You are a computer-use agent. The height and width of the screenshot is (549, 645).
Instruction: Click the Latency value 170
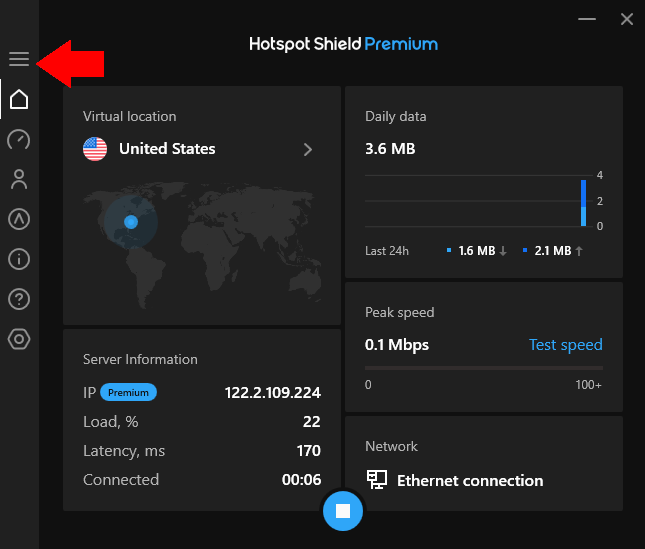[309, 451]
